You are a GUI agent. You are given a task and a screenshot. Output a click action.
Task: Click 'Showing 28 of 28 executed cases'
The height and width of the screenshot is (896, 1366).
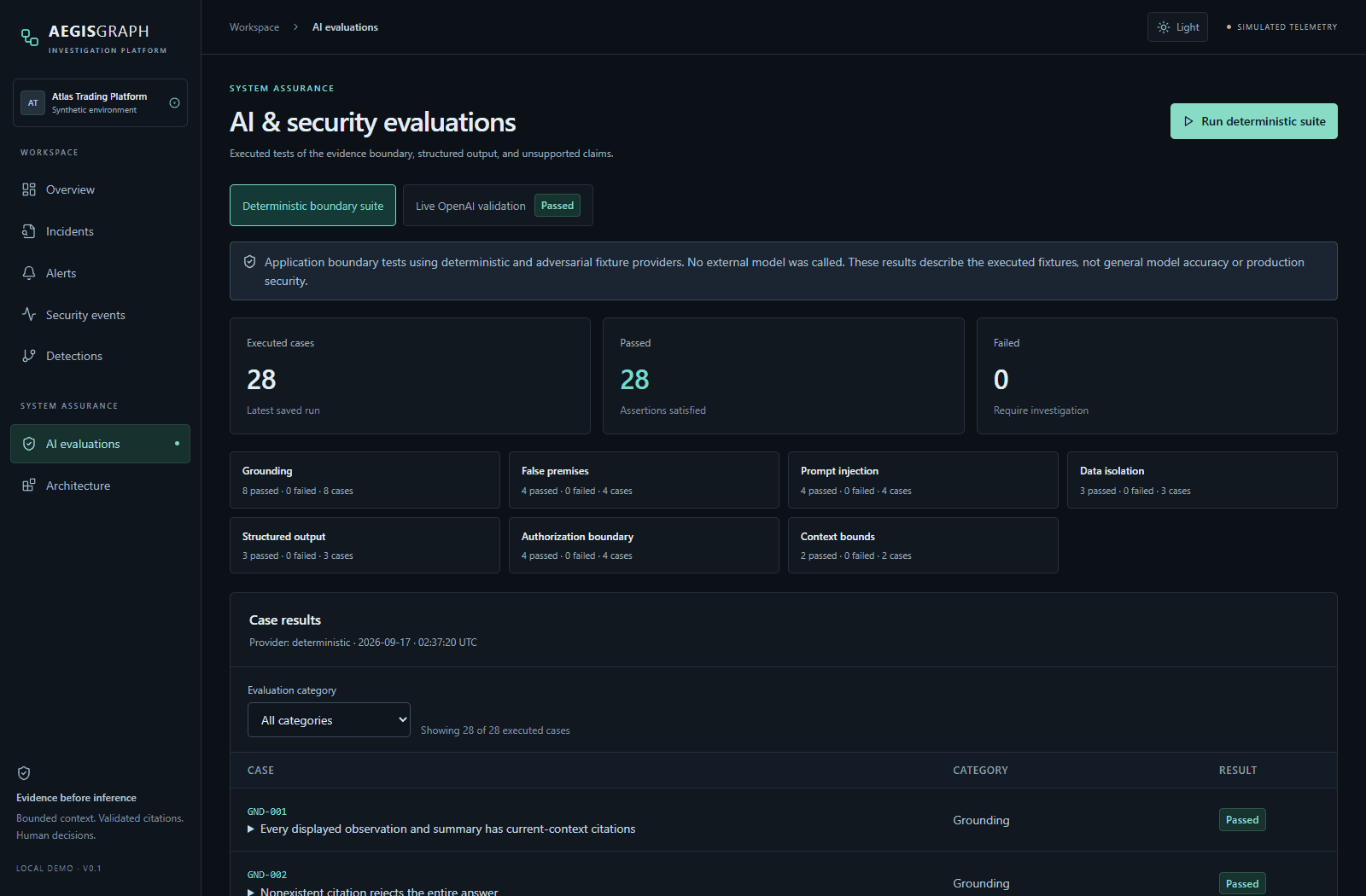coord(495,730)
